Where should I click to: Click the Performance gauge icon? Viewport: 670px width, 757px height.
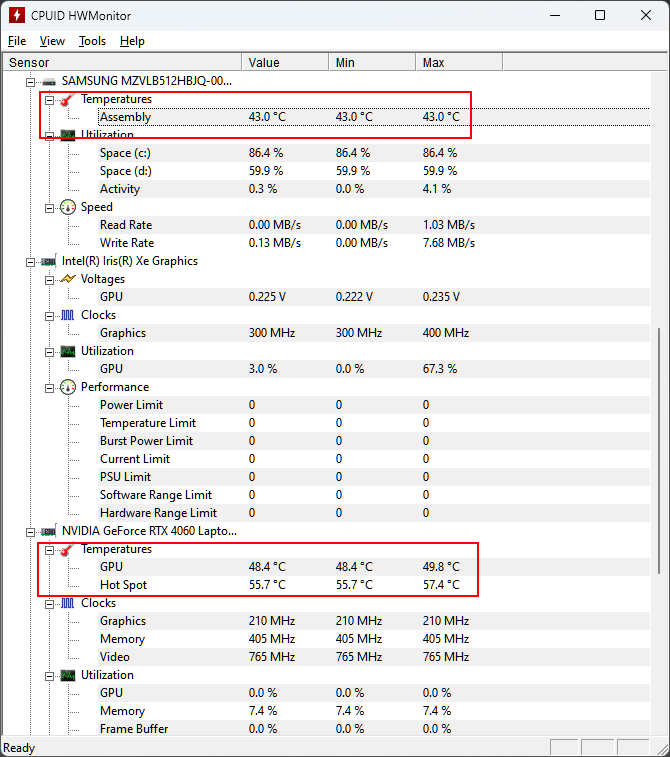tap(68, 387)
